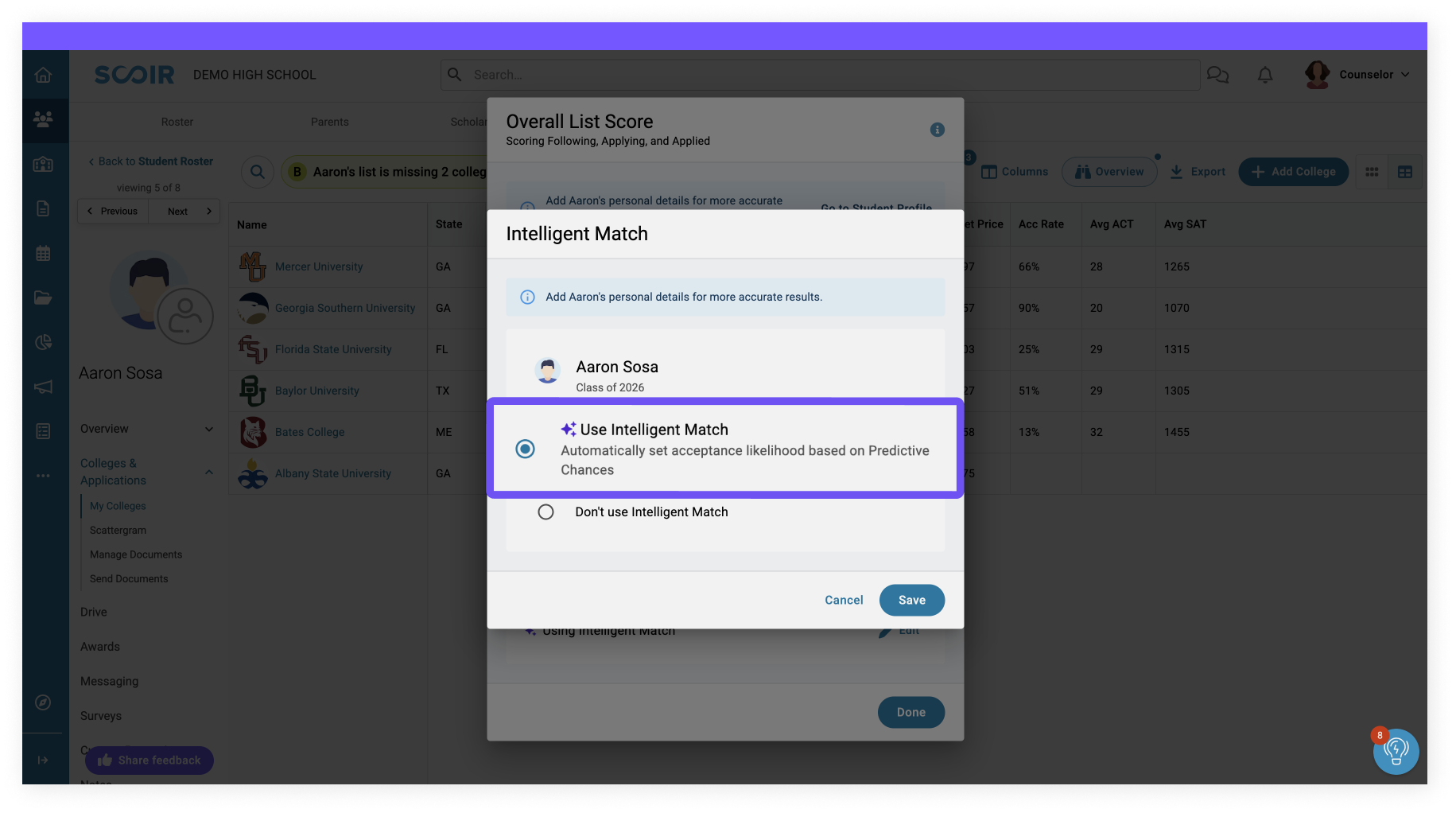Open the Colleges building icon in sidebar

43,165
